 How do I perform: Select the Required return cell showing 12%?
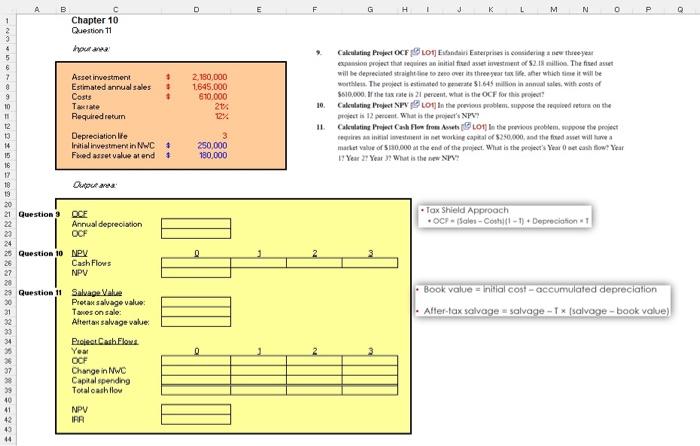point(221,116)
